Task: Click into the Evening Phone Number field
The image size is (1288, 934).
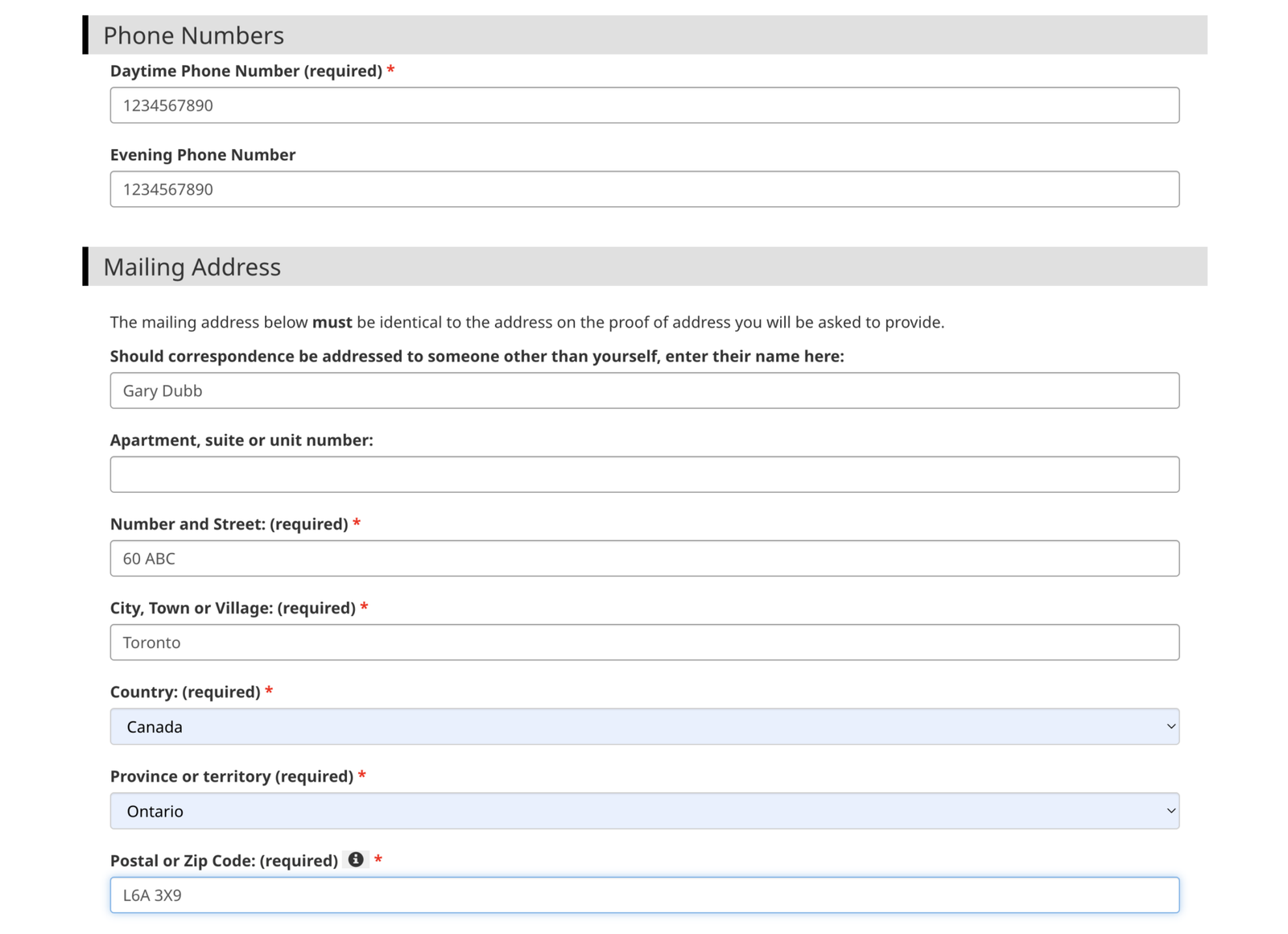Action: point(644,189)
